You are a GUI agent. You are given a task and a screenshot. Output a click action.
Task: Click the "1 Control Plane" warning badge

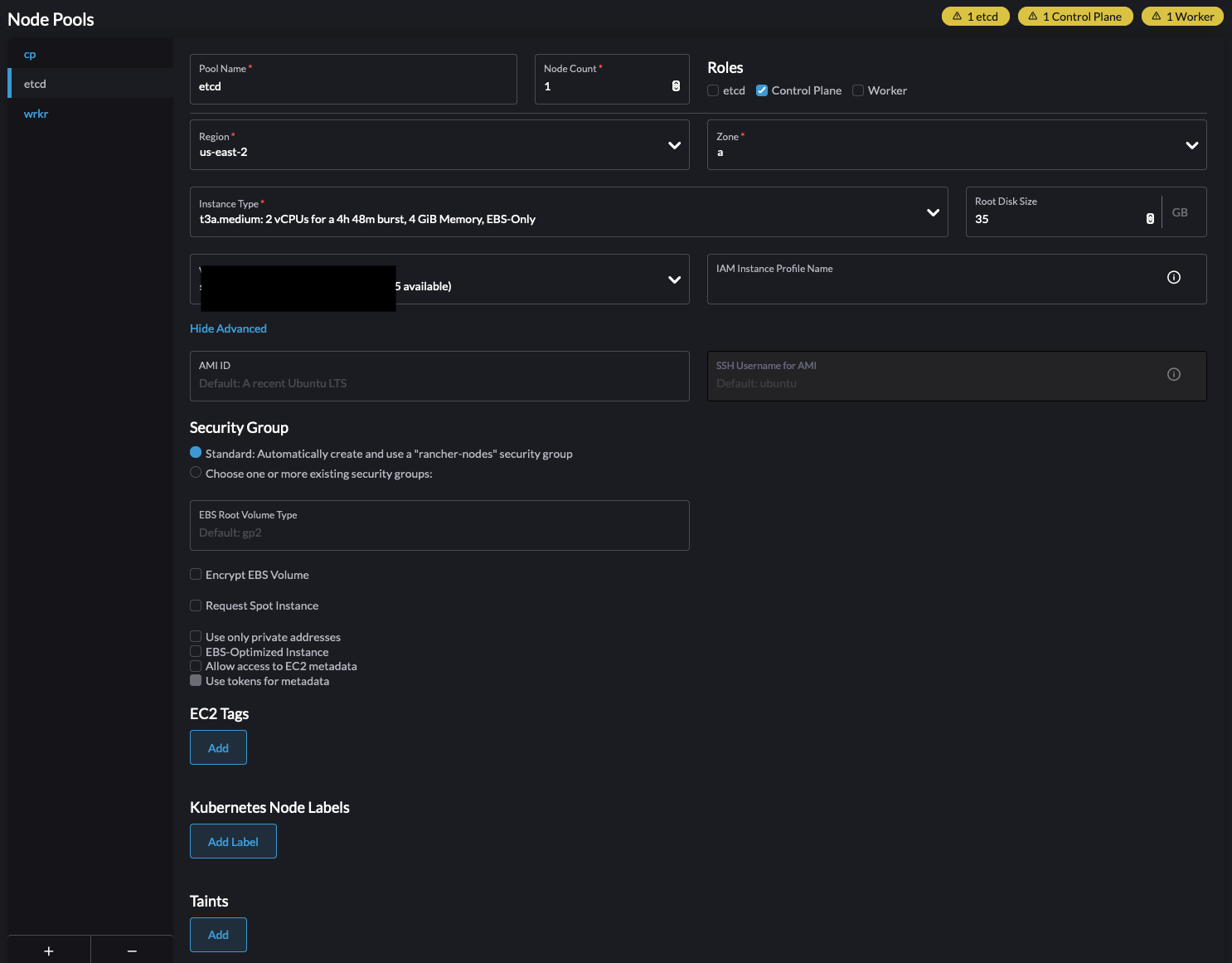(x=1075, y=16)
